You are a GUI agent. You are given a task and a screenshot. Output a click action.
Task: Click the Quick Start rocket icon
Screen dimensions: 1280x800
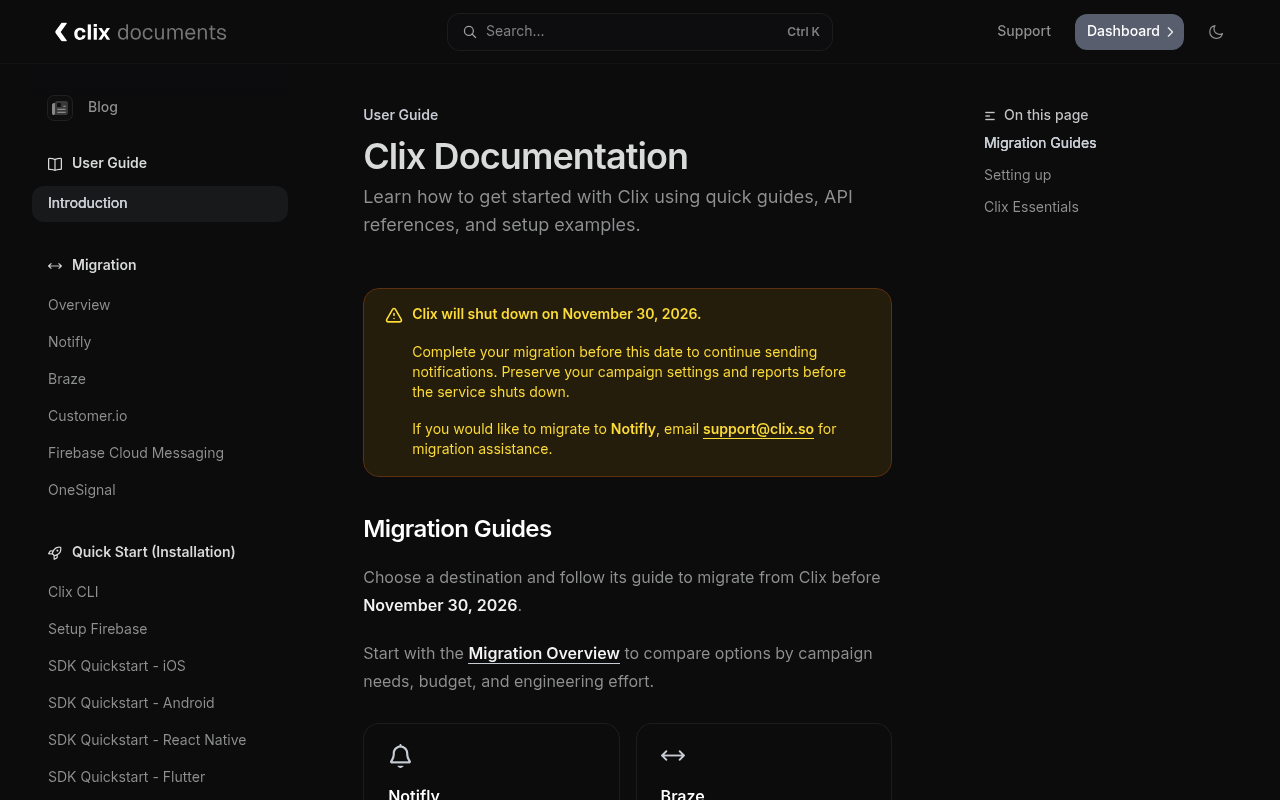tap(55, 552)
